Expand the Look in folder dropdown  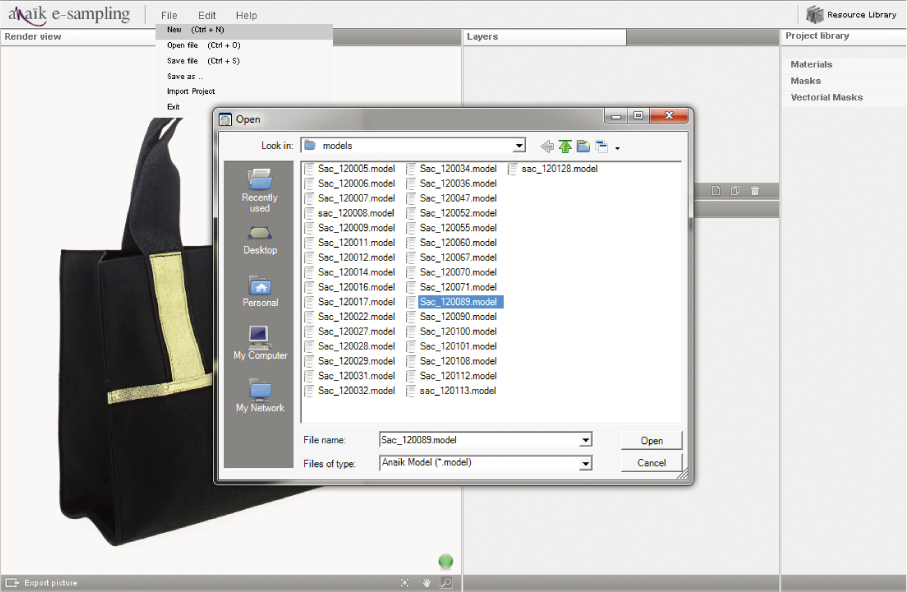click(519, 145)
